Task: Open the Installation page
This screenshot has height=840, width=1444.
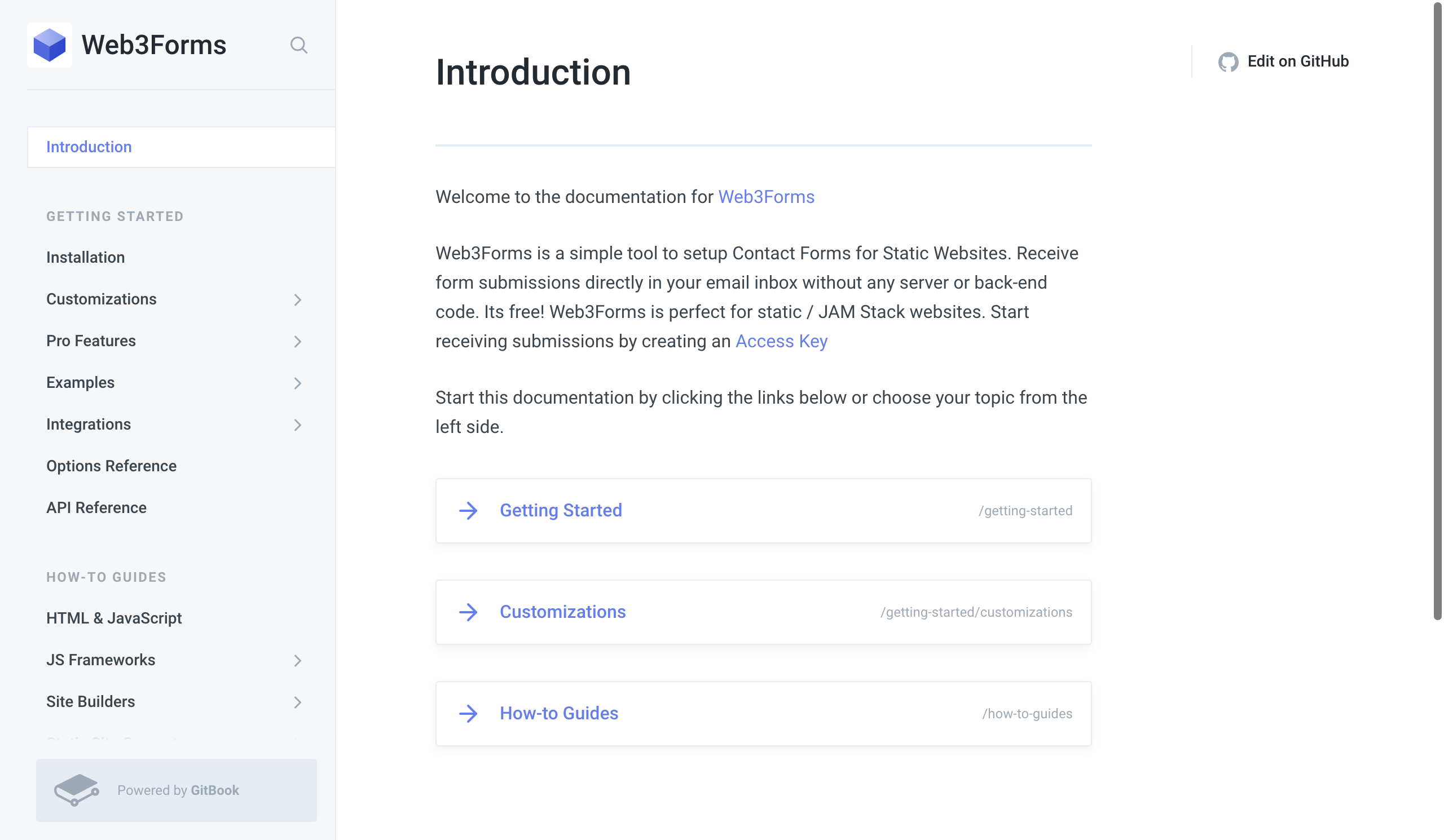Action: tap(85, 258)
